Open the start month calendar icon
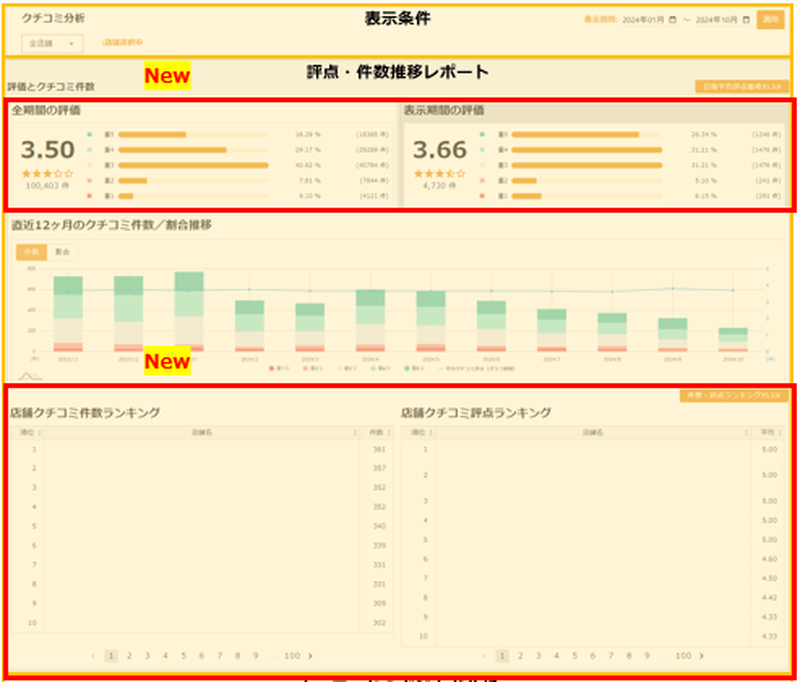The image size is (800, 682). click(672, 19)
